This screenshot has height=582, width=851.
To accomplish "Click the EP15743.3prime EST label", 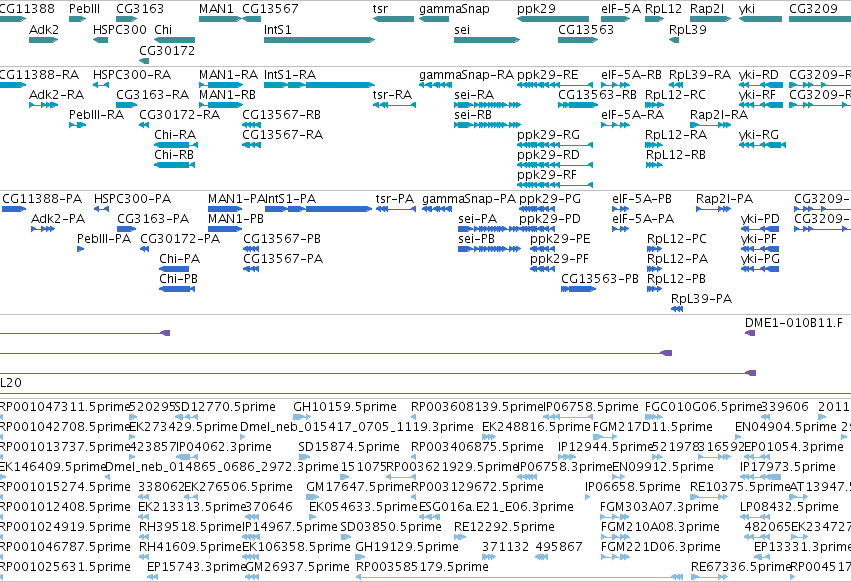I will pos(196,567).
